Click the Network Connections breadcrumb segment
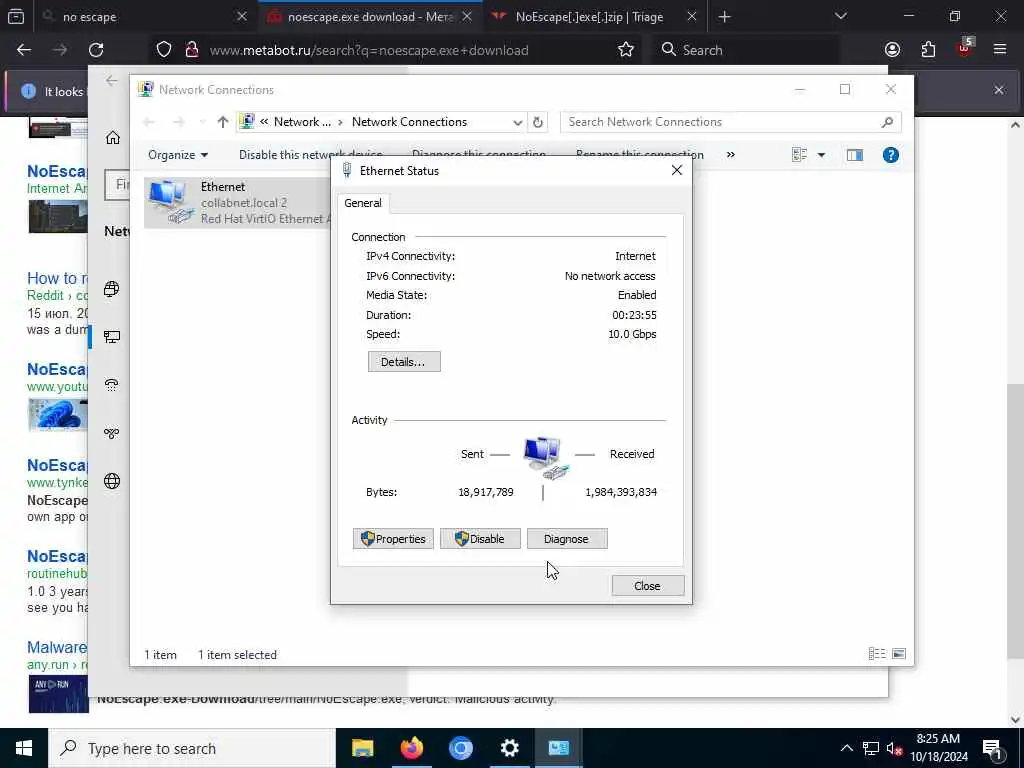The image size is (1024, 768). 409,122
